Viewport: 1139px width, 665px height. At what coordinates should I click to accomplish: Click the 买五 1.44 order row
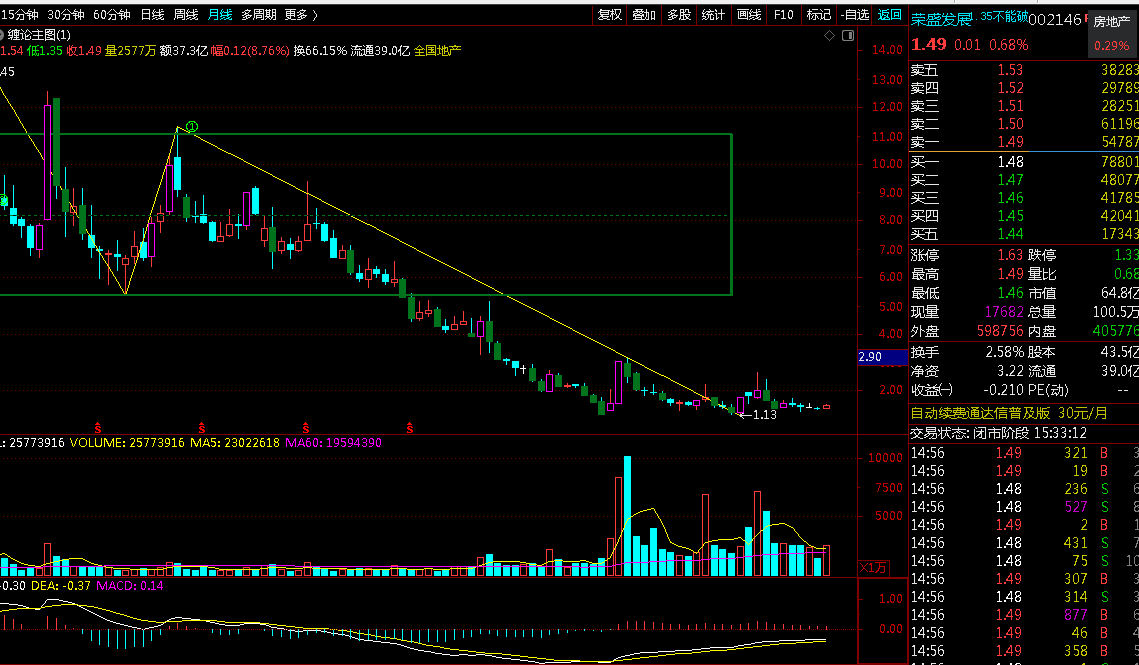pos(1024,234)
